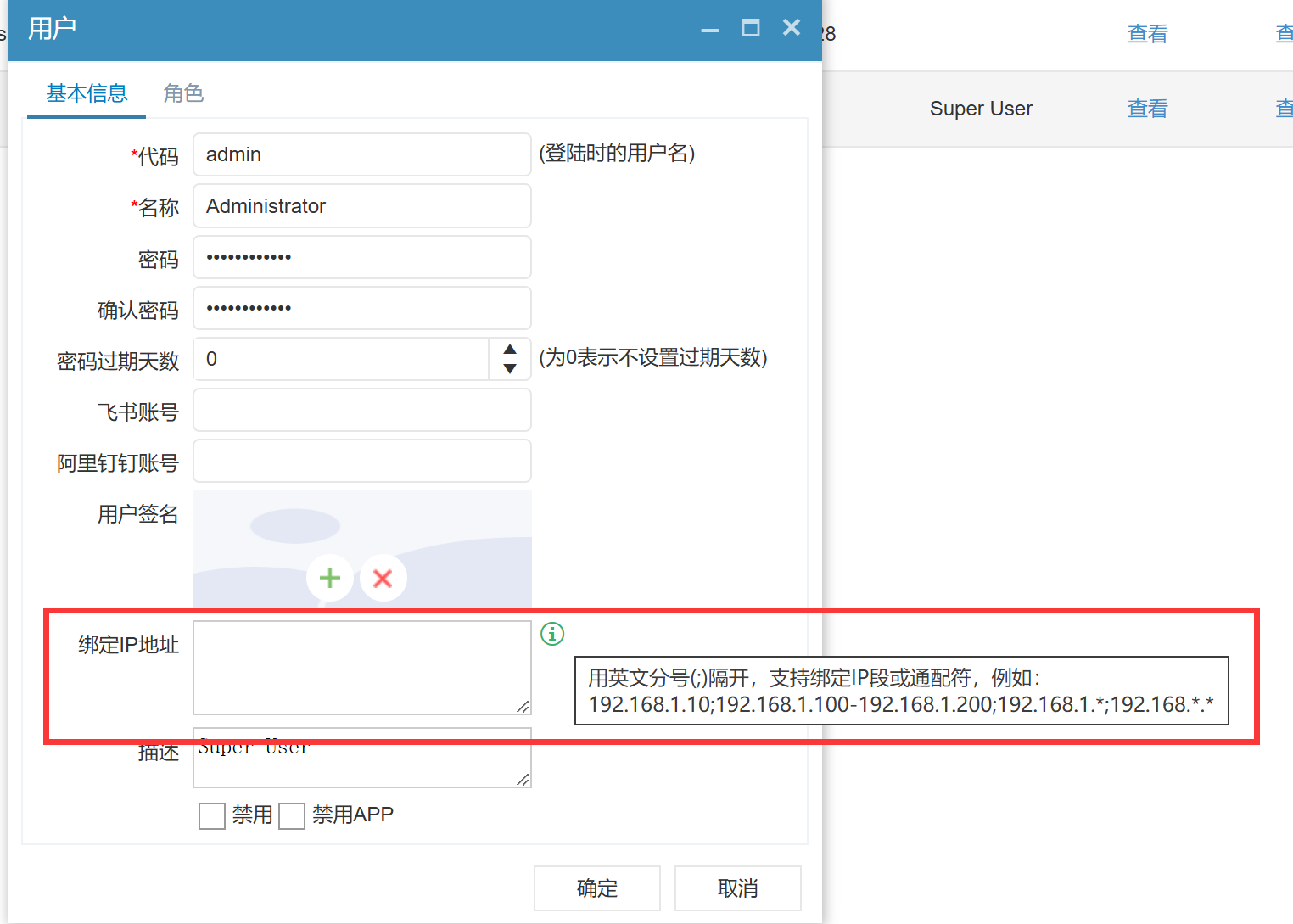The height and width of the screenshot is (924, 1293).
Task: Click the red X remove signature icon
Action: [x=383, y=578]
